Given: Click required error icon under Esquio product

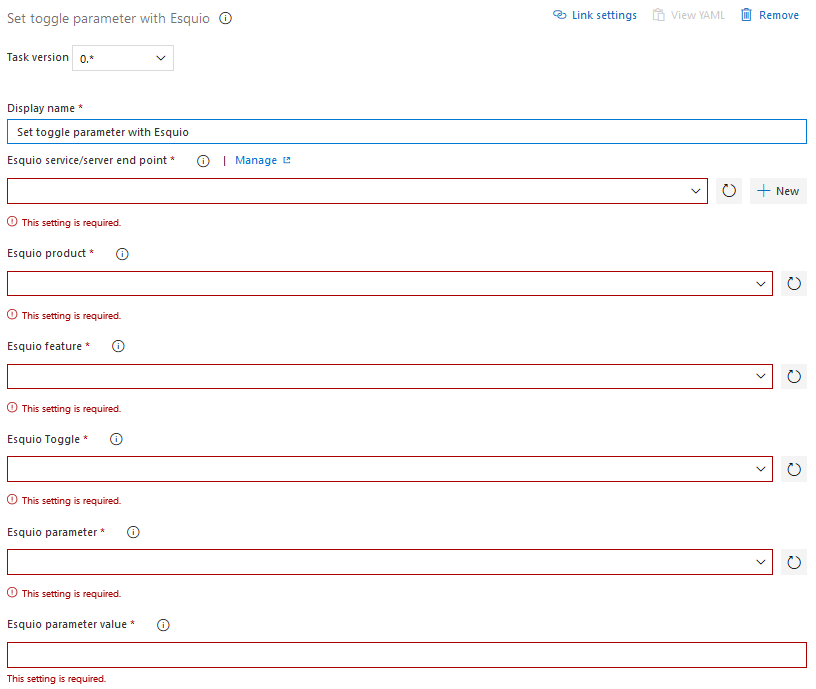Looking at the screenshot, I should [12, 315].
